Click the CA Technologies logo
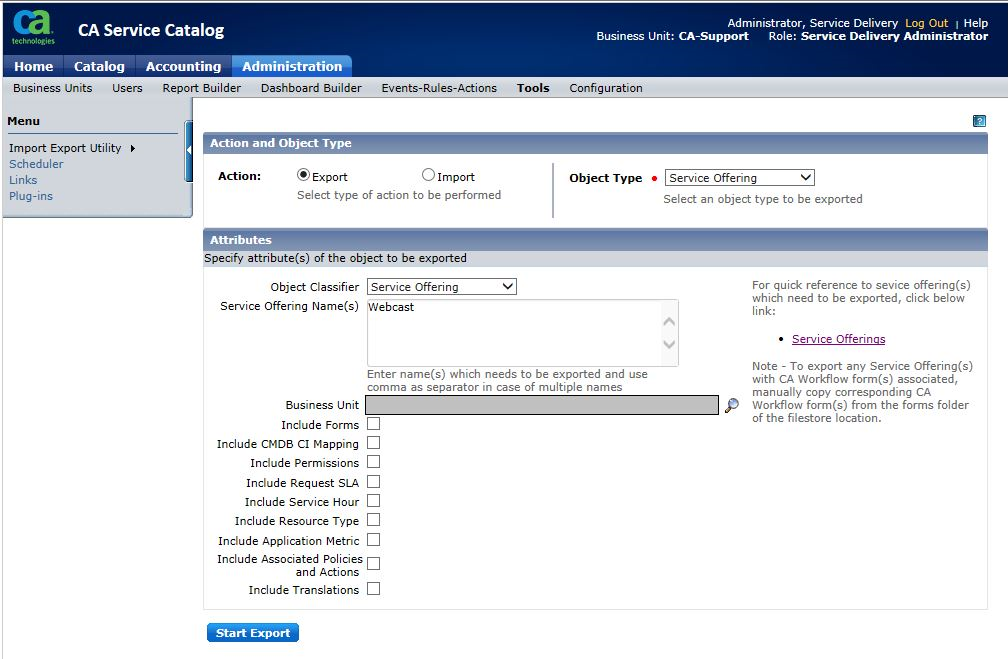The image size is (1008, 659). [x=33, y=28]
